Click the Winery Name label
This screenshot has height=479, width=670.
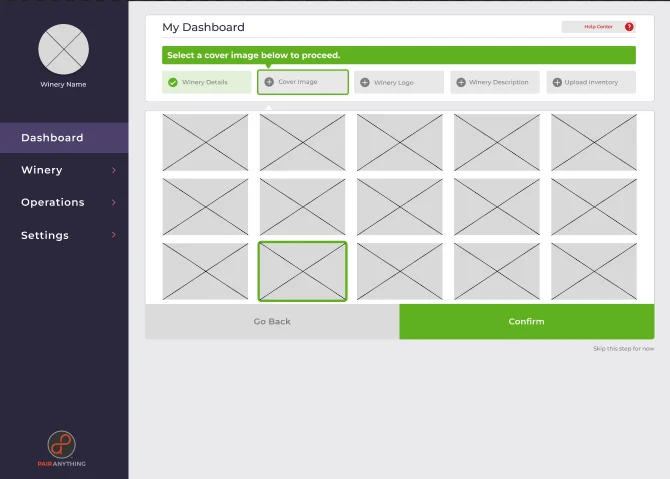click(x=63, y=85)
